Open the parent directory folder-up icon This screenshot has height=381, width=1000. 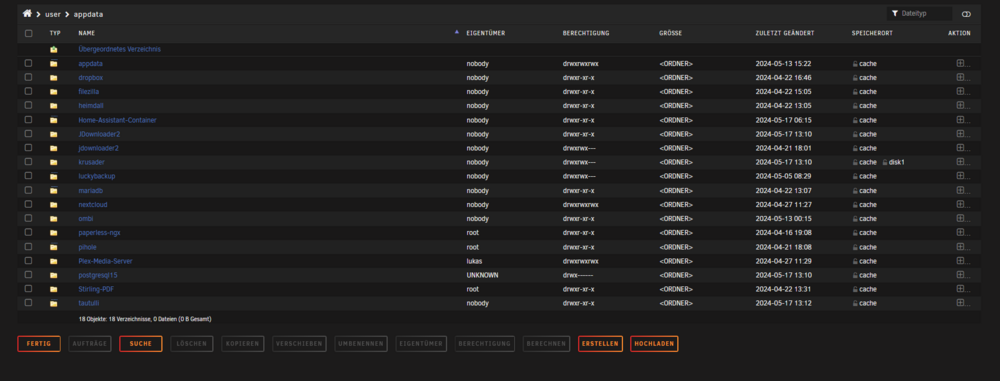[54, 49]
